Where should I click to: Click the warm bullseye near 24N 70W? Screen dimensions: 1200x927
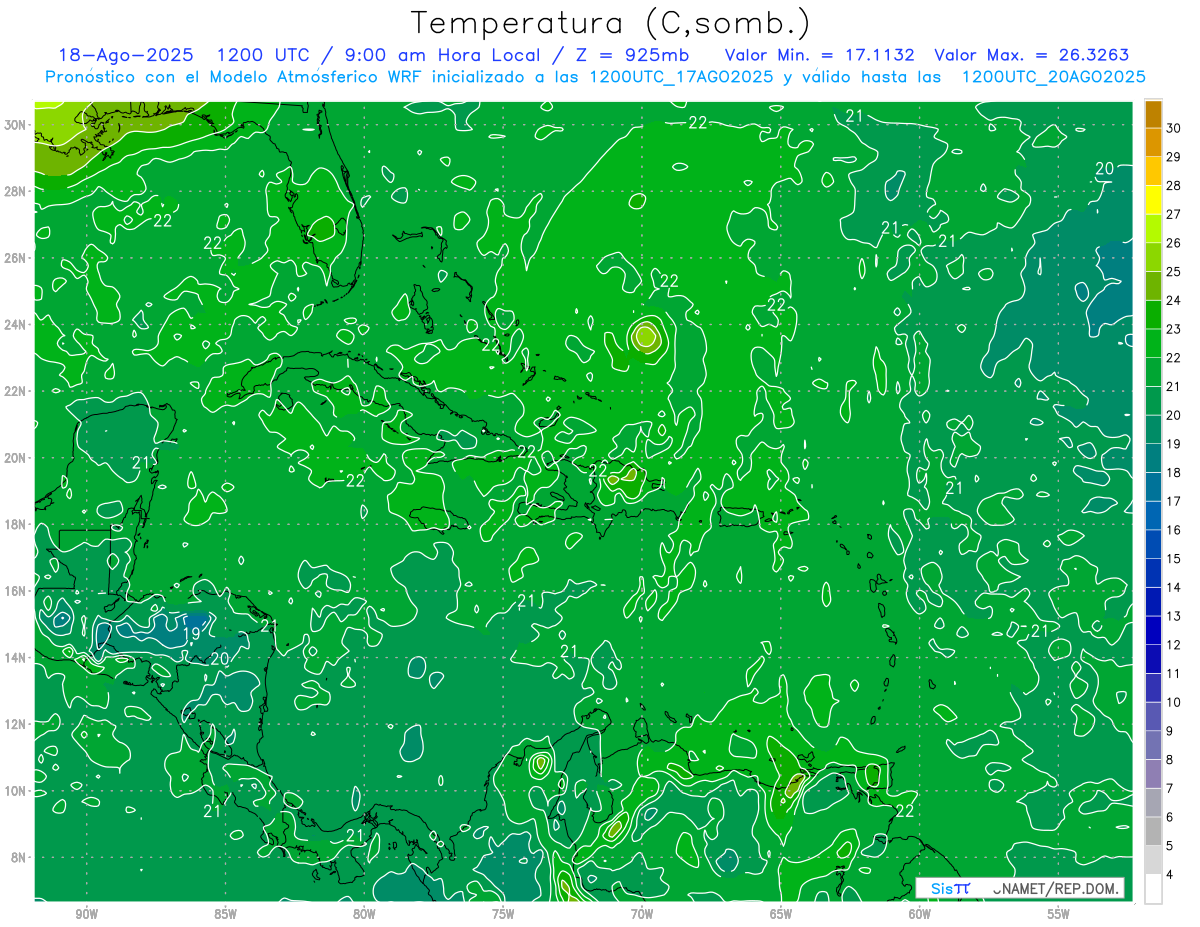(x=646, y=336)
